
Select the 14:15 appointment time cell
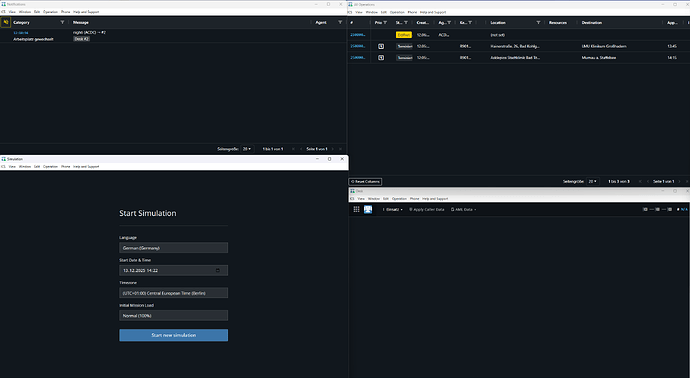click(x=672, y=58)
